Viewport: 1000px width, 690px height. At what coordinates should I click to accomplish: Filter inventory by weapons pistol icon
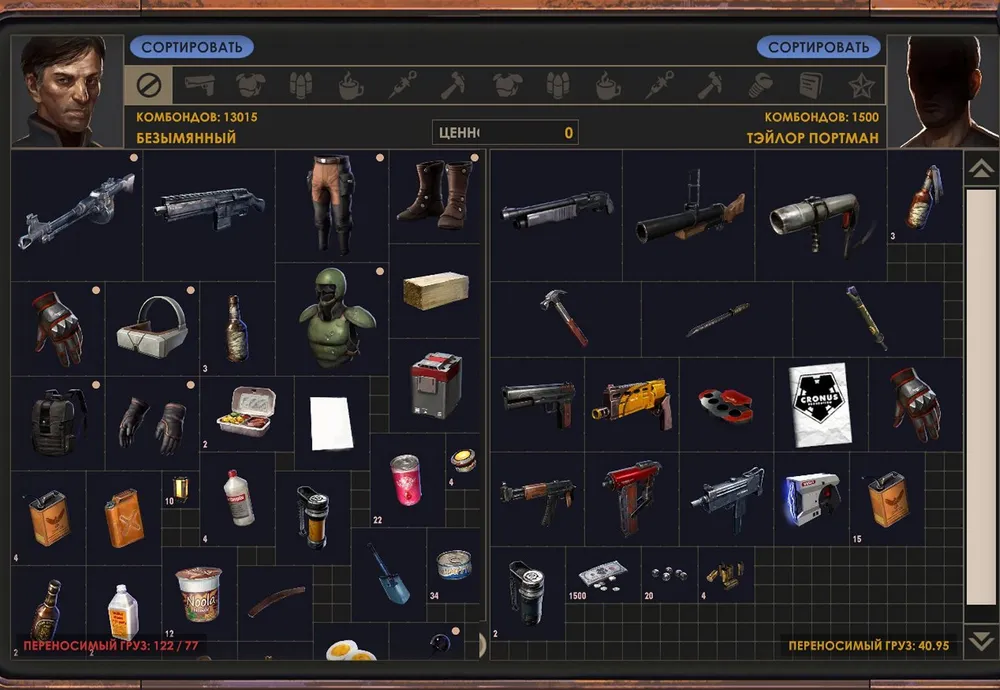(x=199, y=86)
